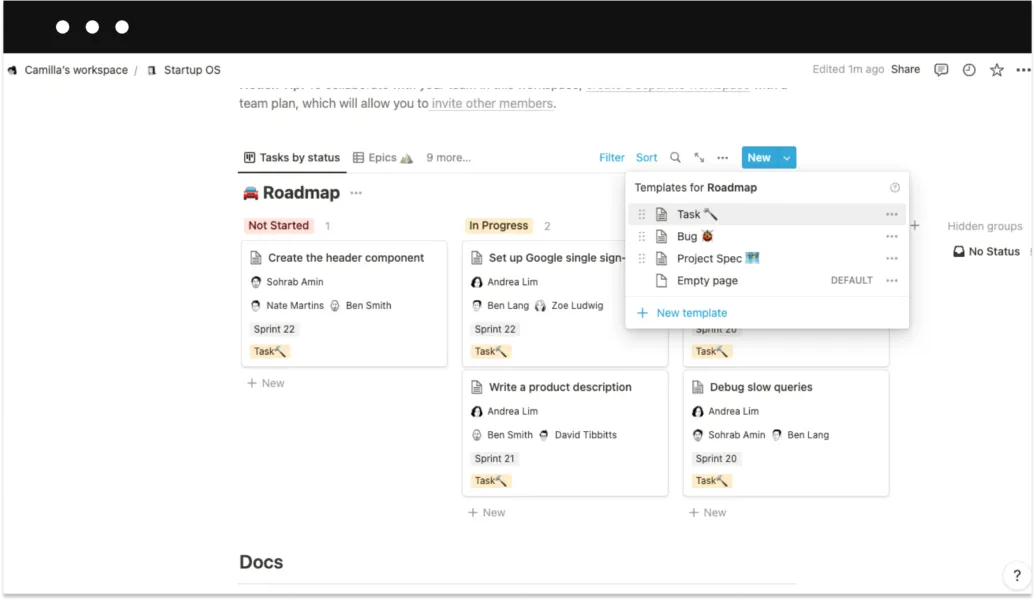Click Sprint 21 tag on product description card
This screenshot has width=1035, height=600.
pyautogui.click(x=494, y=459)
